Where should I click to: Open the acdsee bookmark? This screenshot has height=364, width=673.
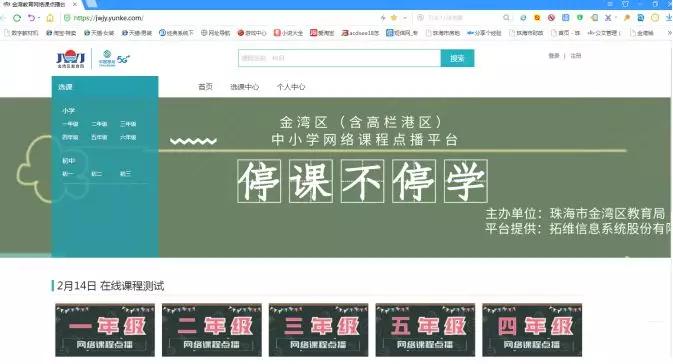coord(360,33)
